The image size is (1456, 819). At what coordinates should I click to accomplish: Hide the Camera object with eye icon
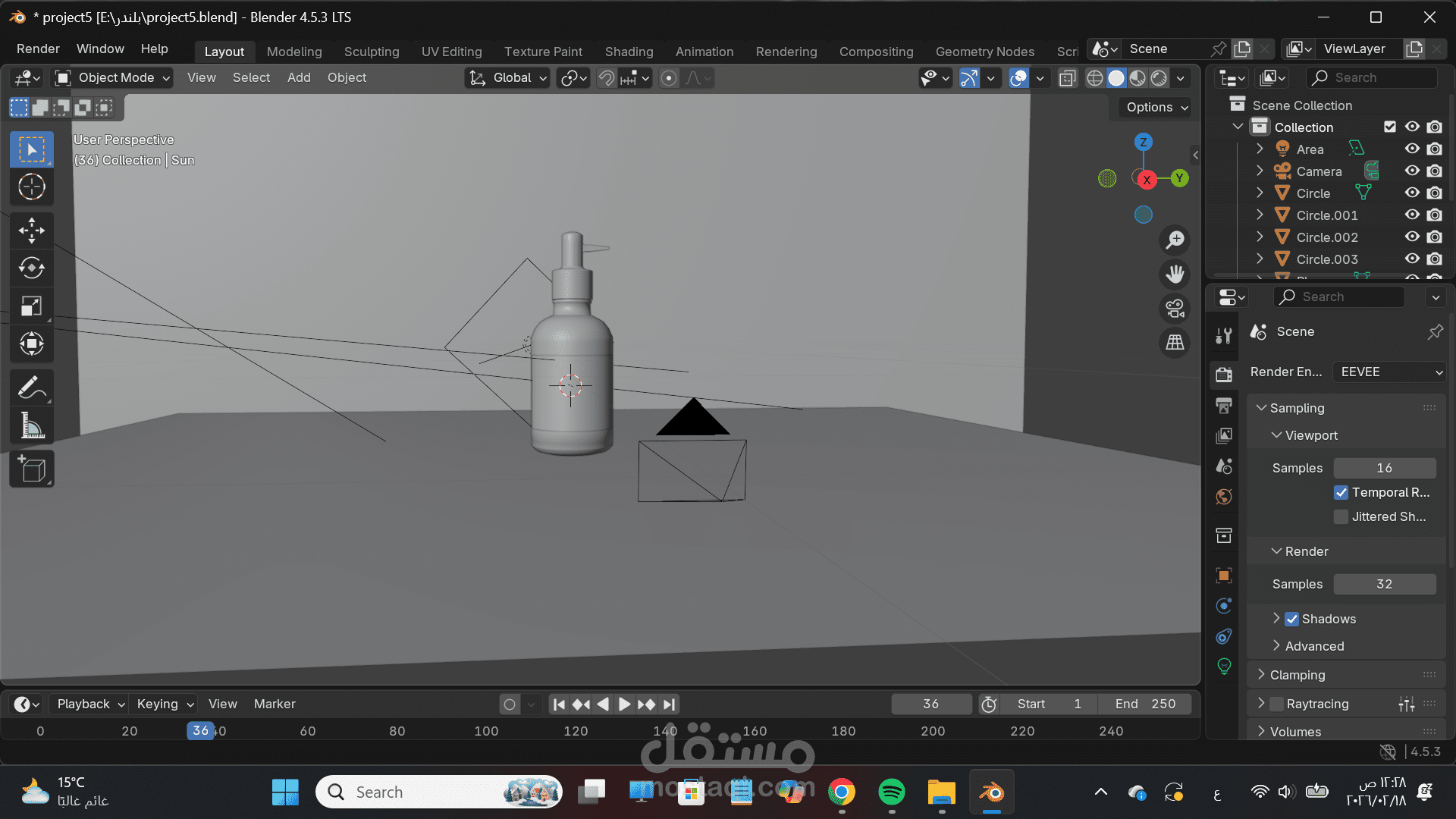(x=1411, y=171)
